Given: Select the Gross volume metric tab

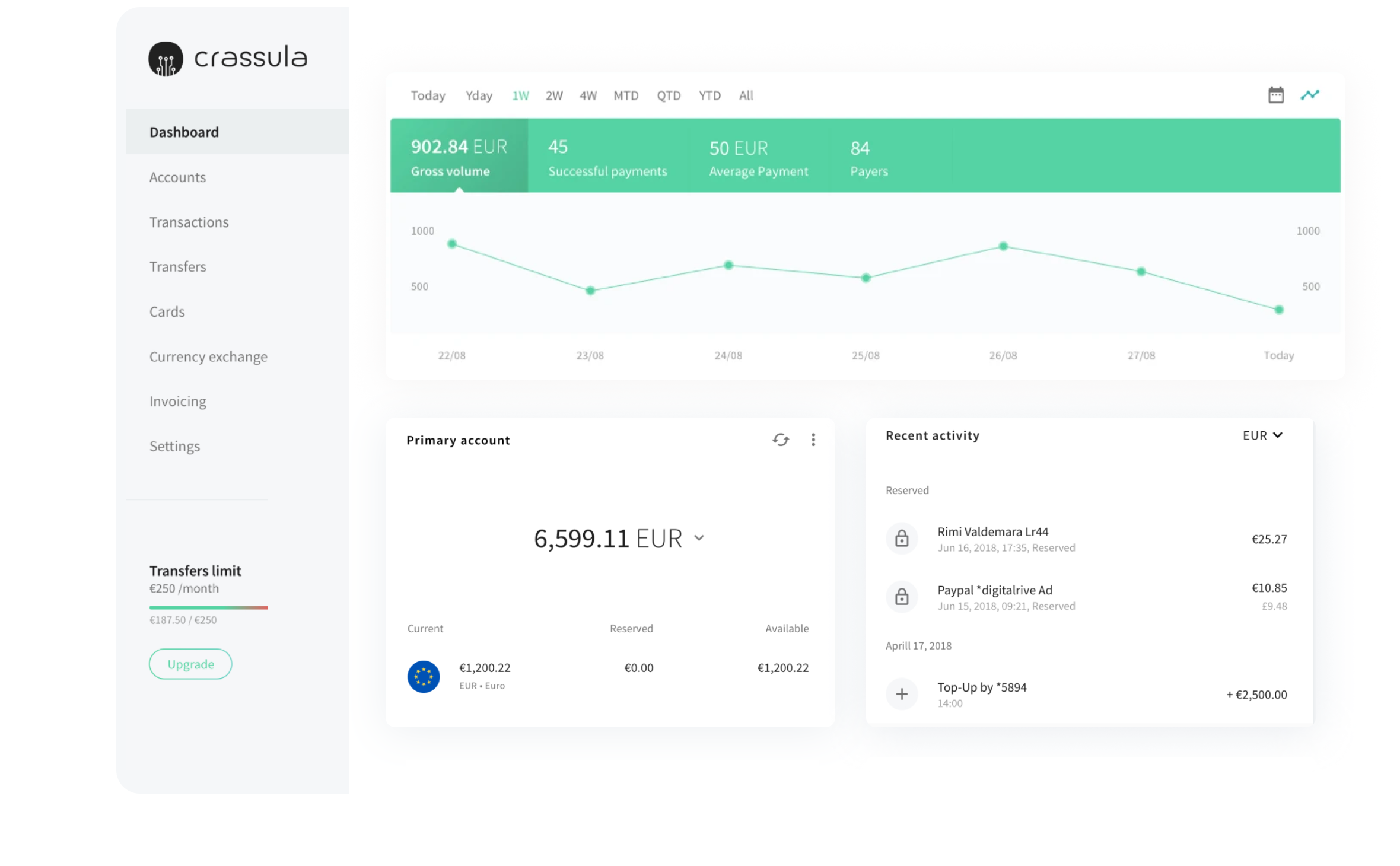Looking at the screenshot, I should point(459,155).
